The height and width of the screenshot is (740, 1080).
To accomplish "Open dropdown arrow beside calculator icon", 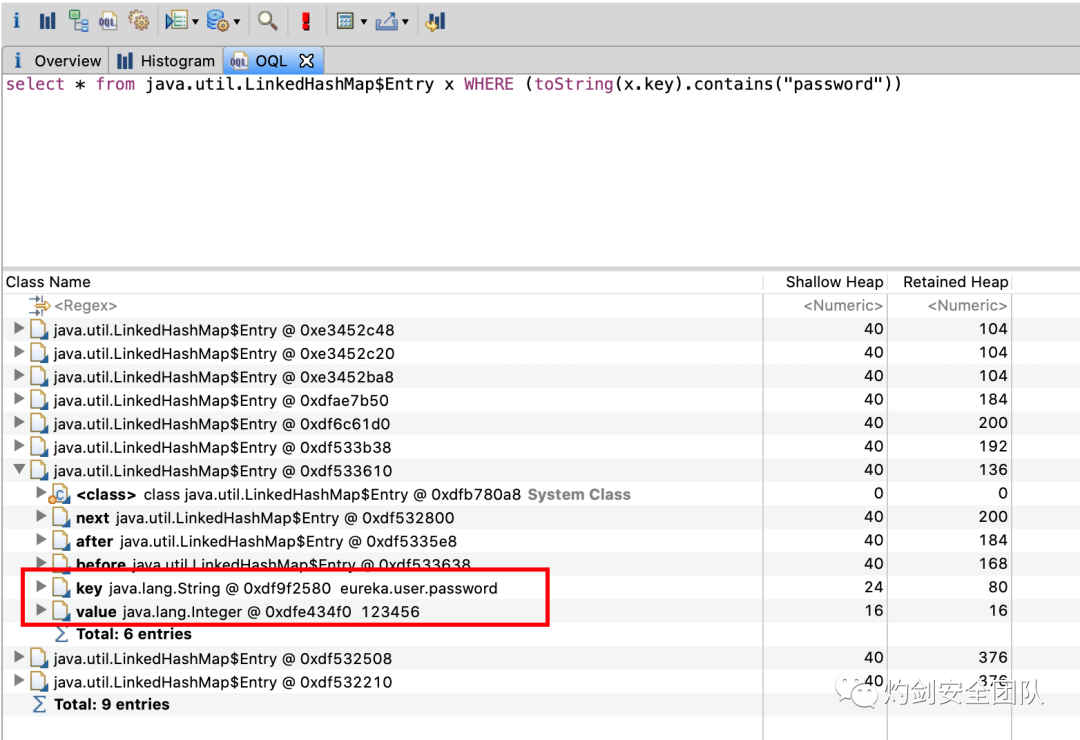I will click(x=364, y=22).
